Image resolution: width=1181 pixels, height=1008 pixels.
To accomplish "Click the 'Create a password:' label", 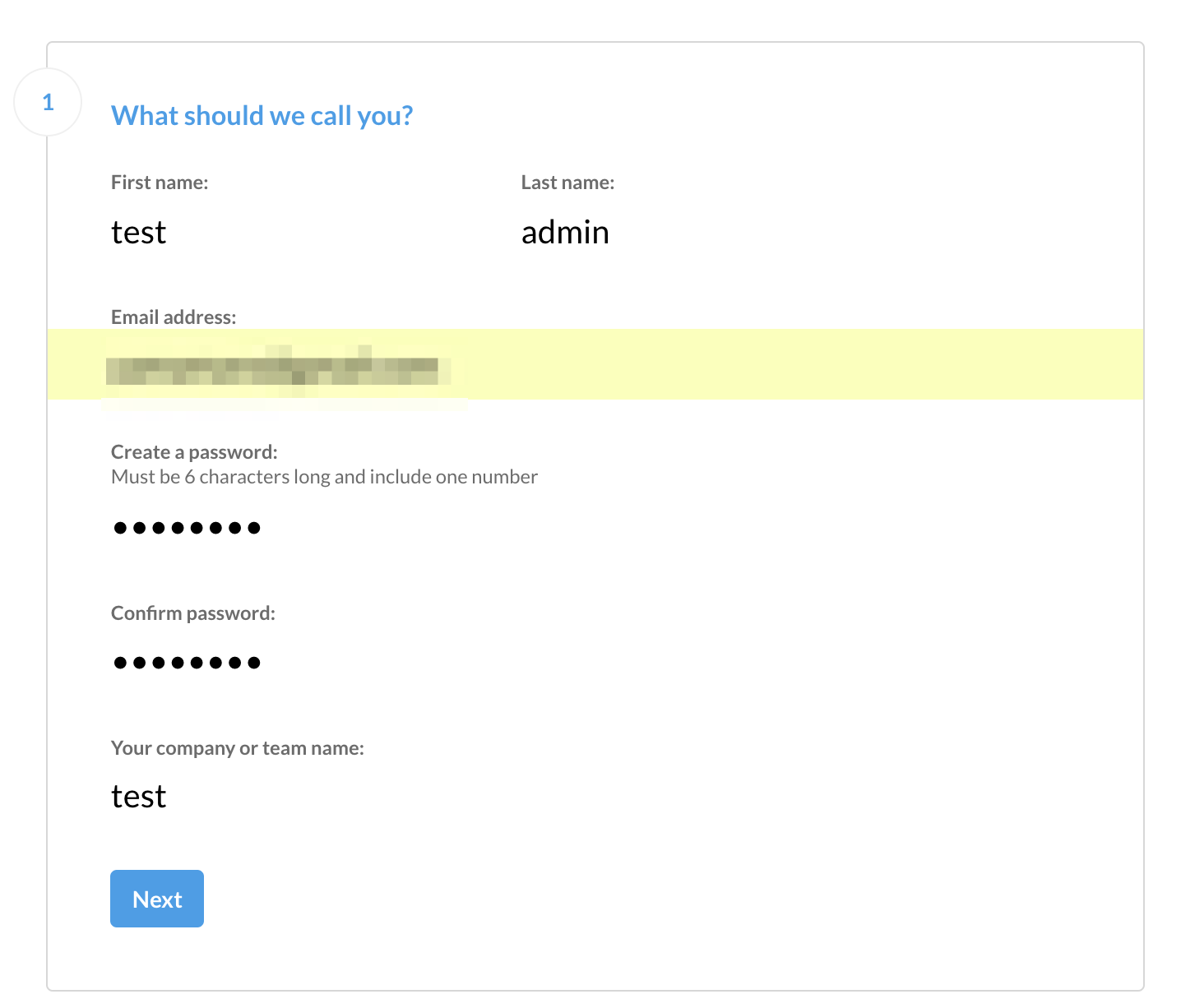I will tap(194, 452).
